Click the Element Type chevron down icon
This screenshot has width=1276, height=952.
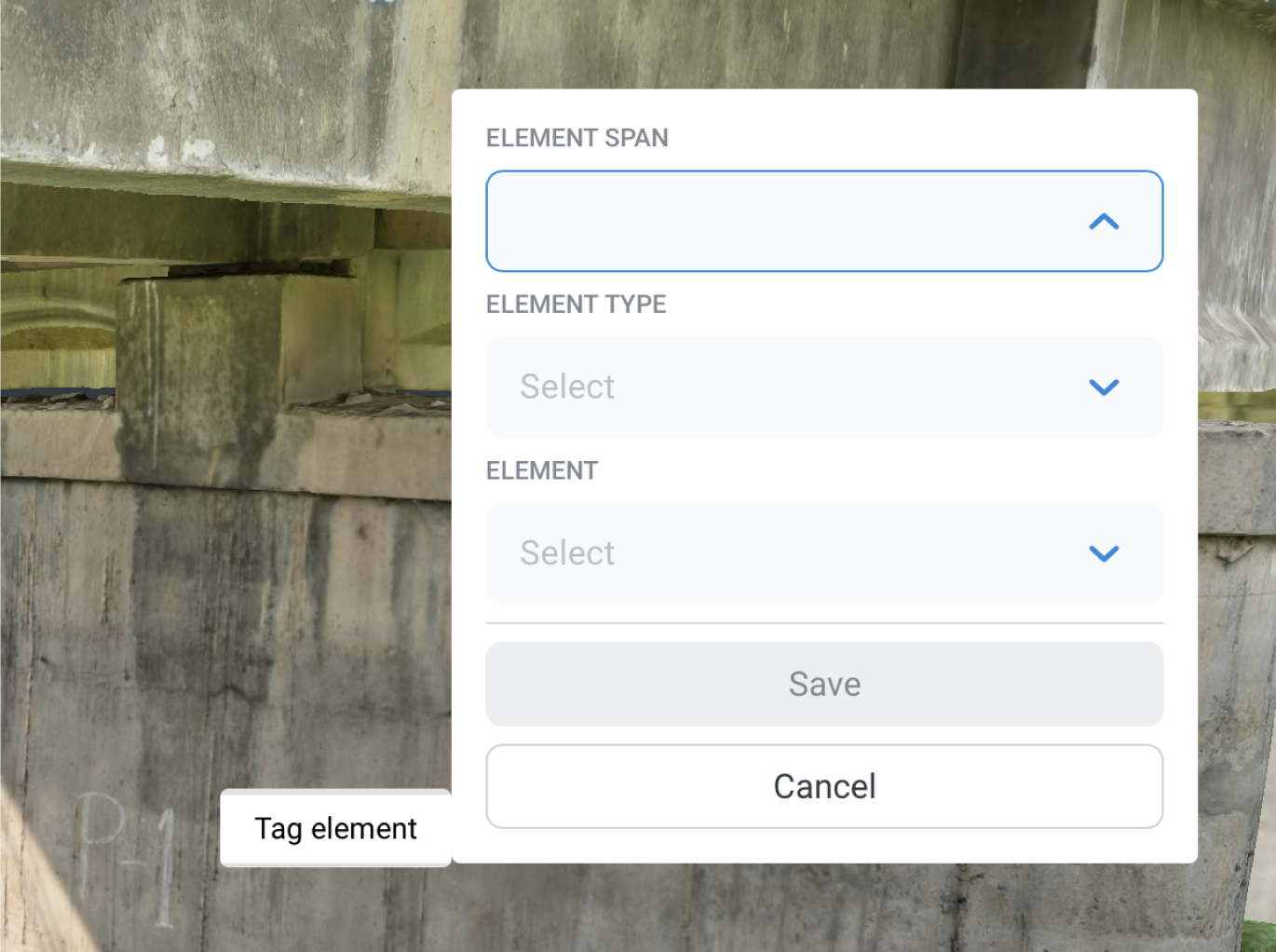(1104, 388)
